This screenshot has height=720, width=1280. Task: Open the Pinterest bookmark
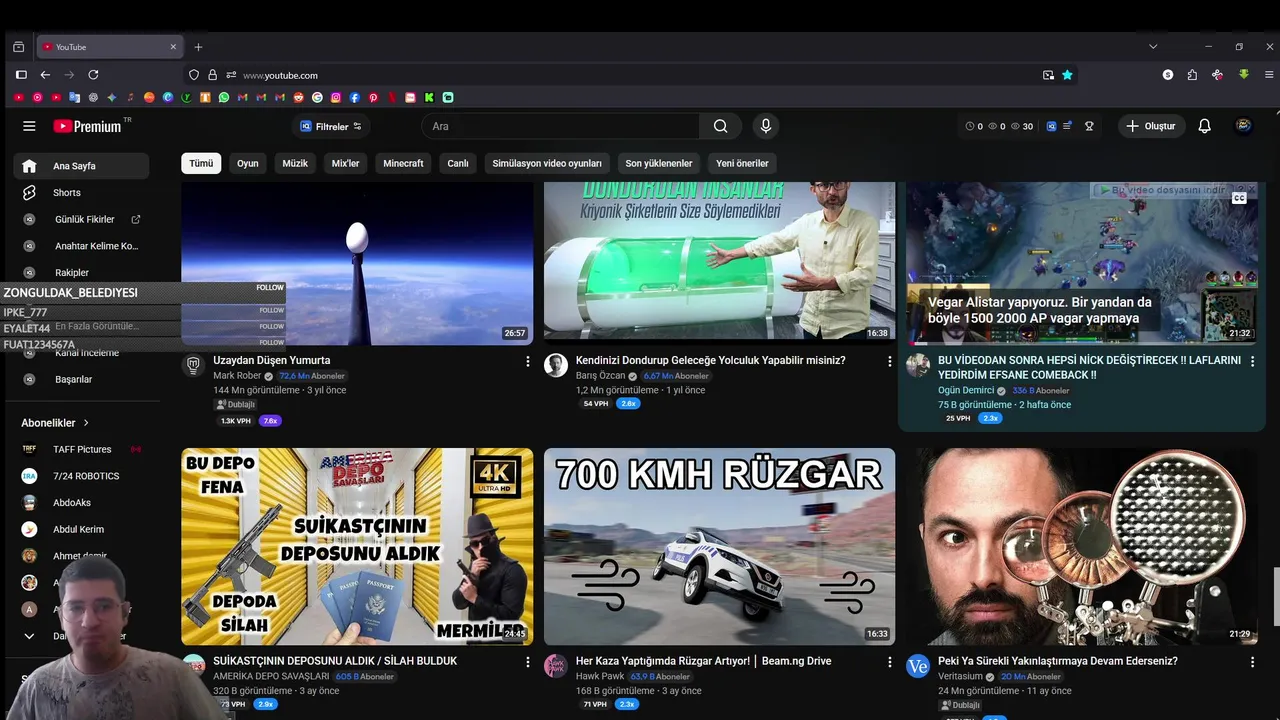pos(373,97)
